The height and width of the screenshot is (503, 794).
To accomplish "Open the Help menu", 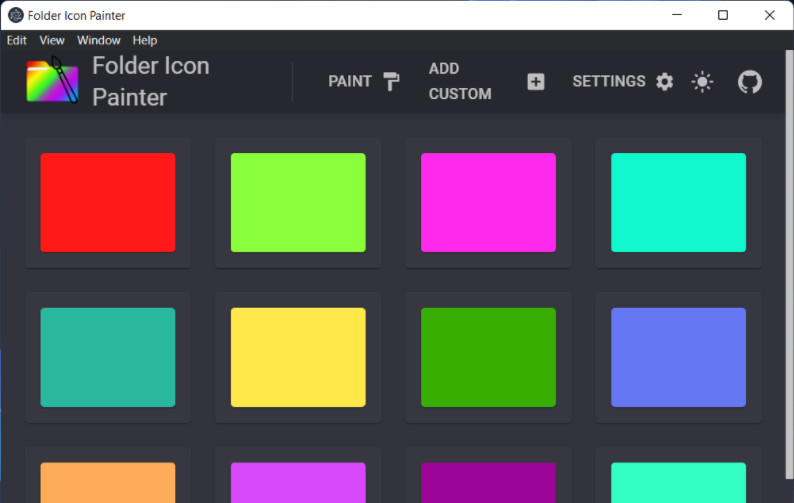I will [x=145, y=41].
